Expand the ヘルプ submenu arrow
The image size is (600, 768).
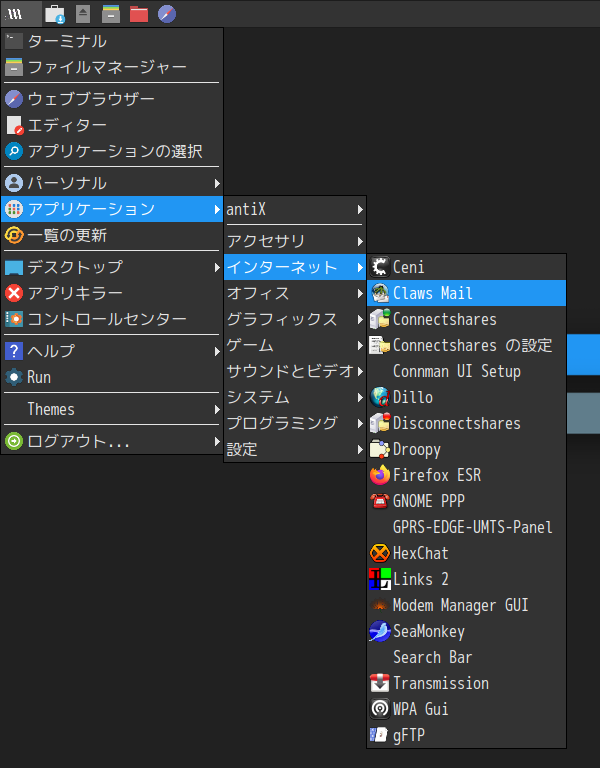tap(216, 351)
